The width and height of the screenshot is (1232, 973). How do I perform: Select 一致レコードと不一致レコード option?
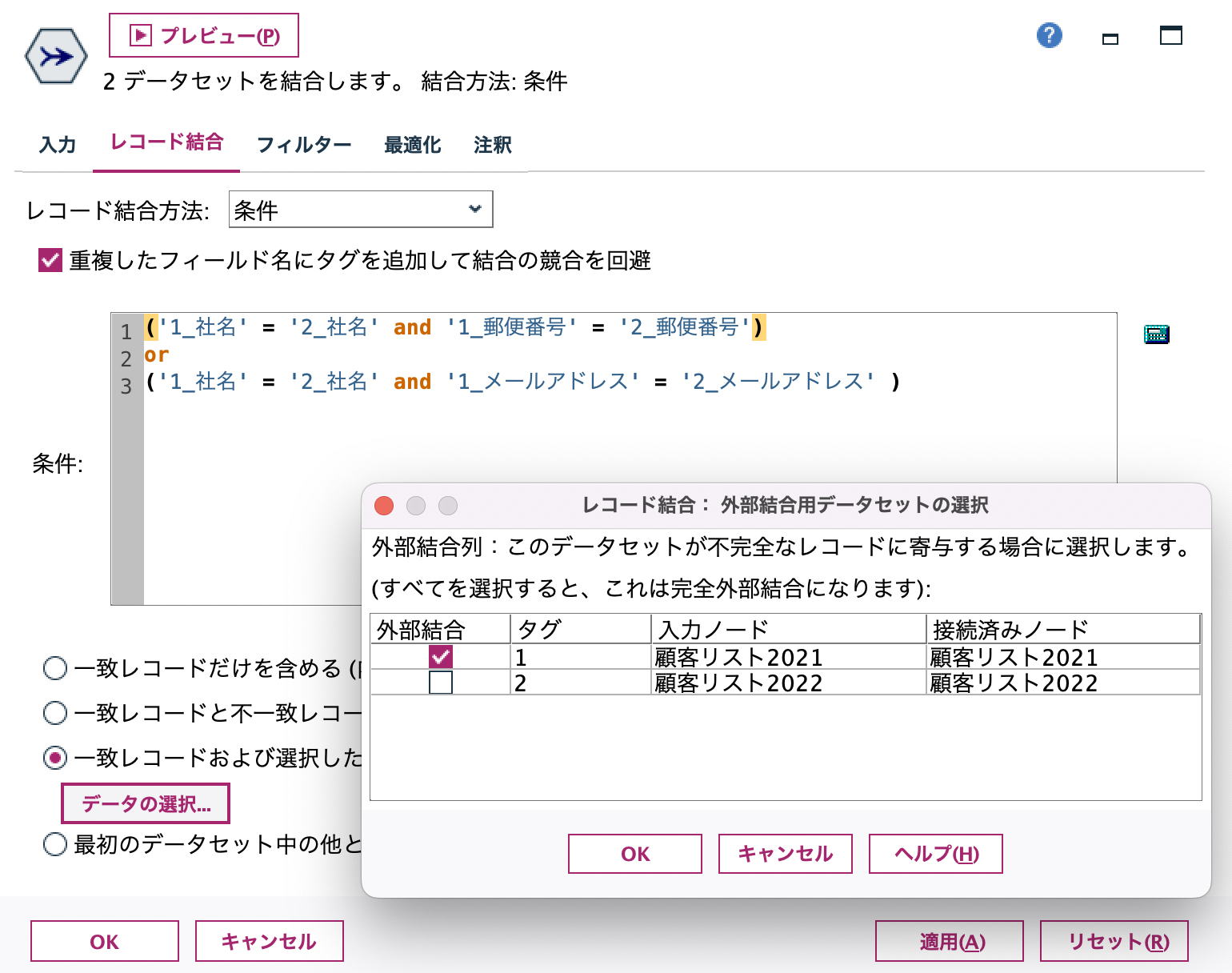(54, 713)
